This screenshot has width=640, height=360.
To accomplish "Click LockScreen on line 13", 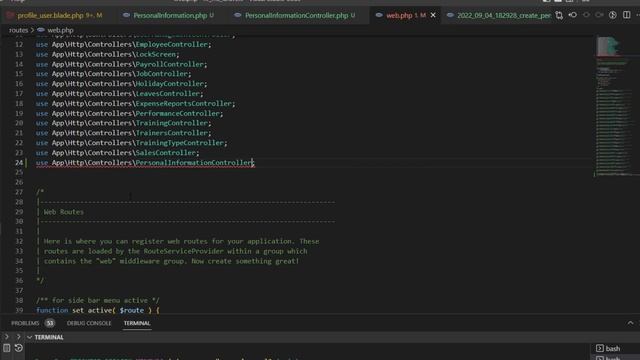I will [x=156, y=54].
